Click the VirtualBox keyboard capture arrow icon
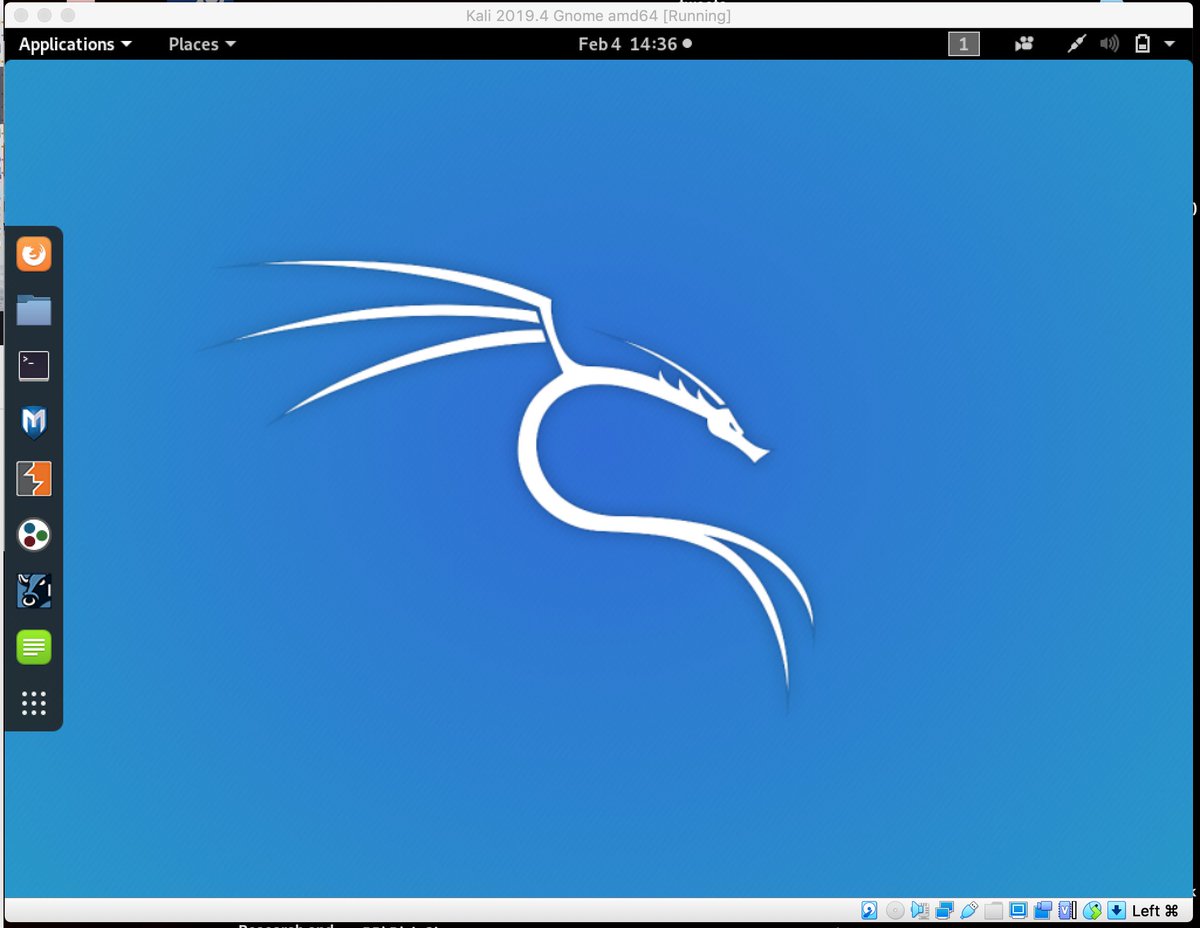 [1116, 910]
